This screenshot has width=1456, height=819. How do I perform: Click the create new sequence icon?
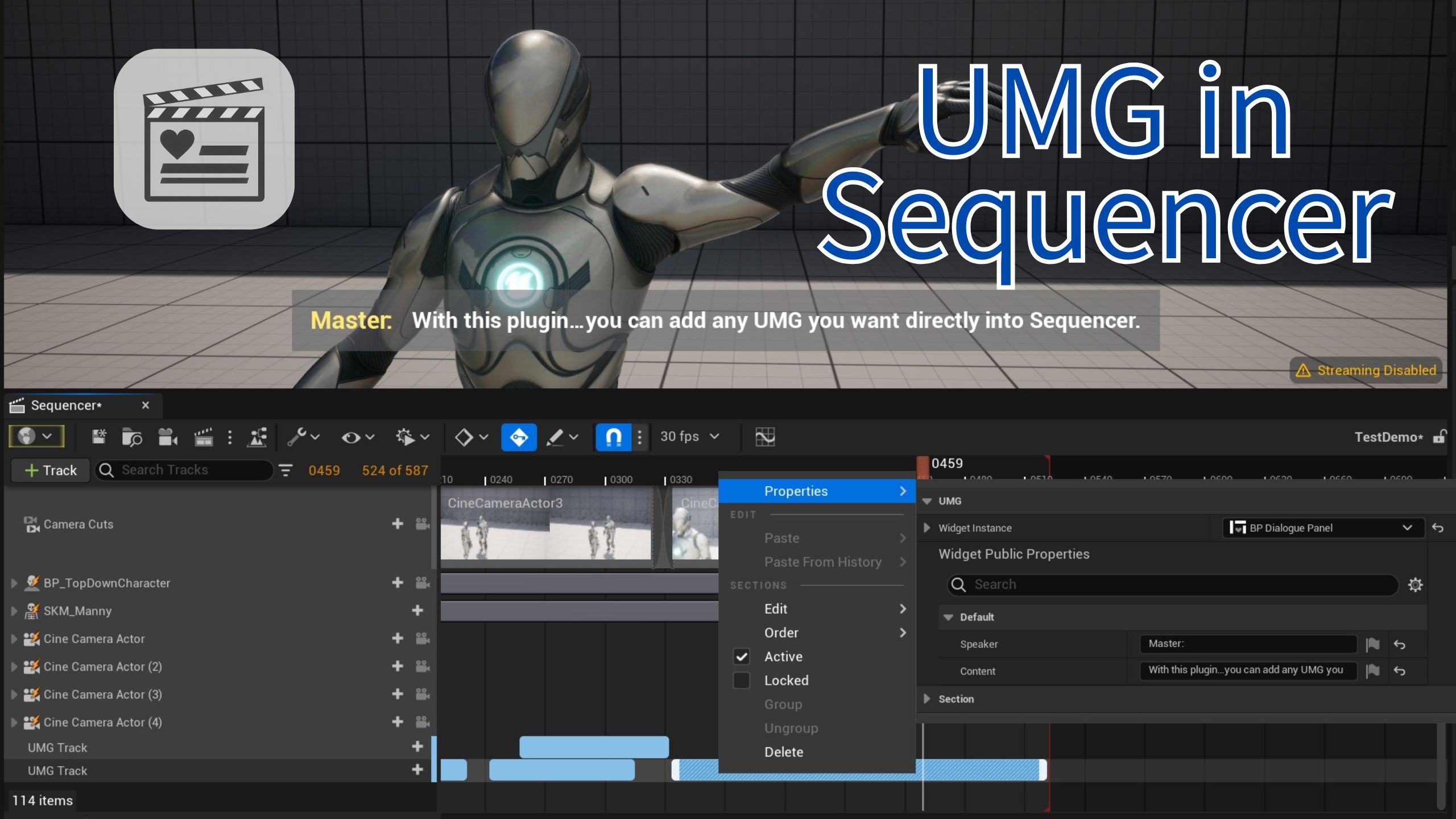click(x=99, y=437)
